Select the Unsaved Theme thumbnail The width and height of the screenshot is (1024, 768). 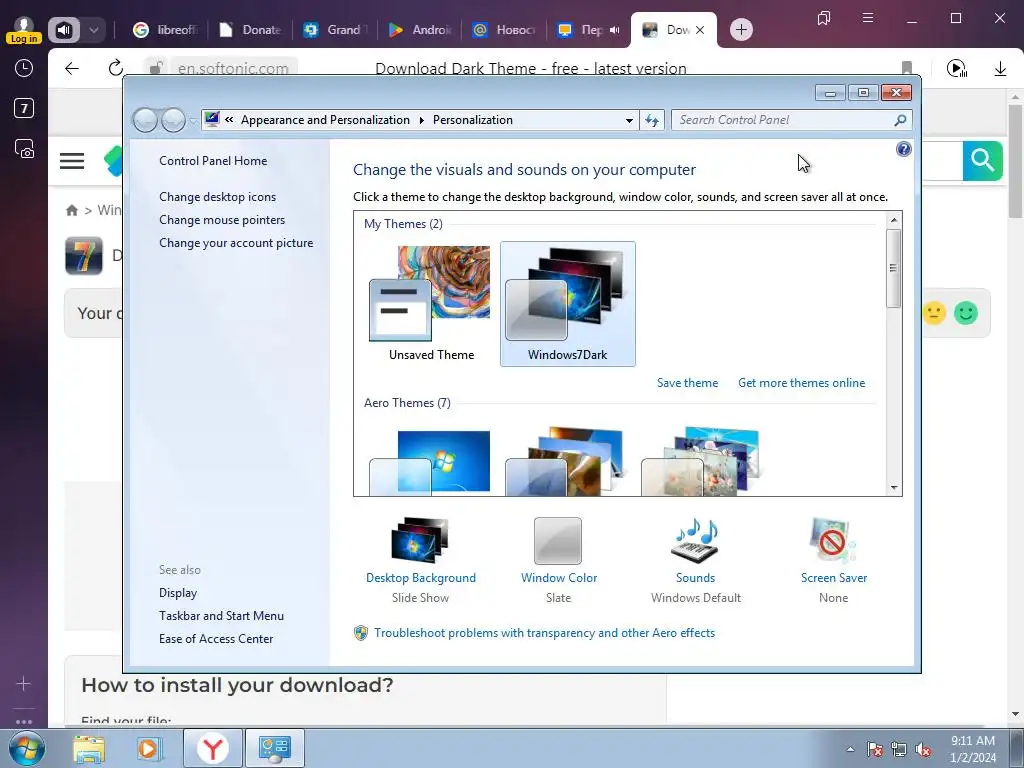point(431,304)
